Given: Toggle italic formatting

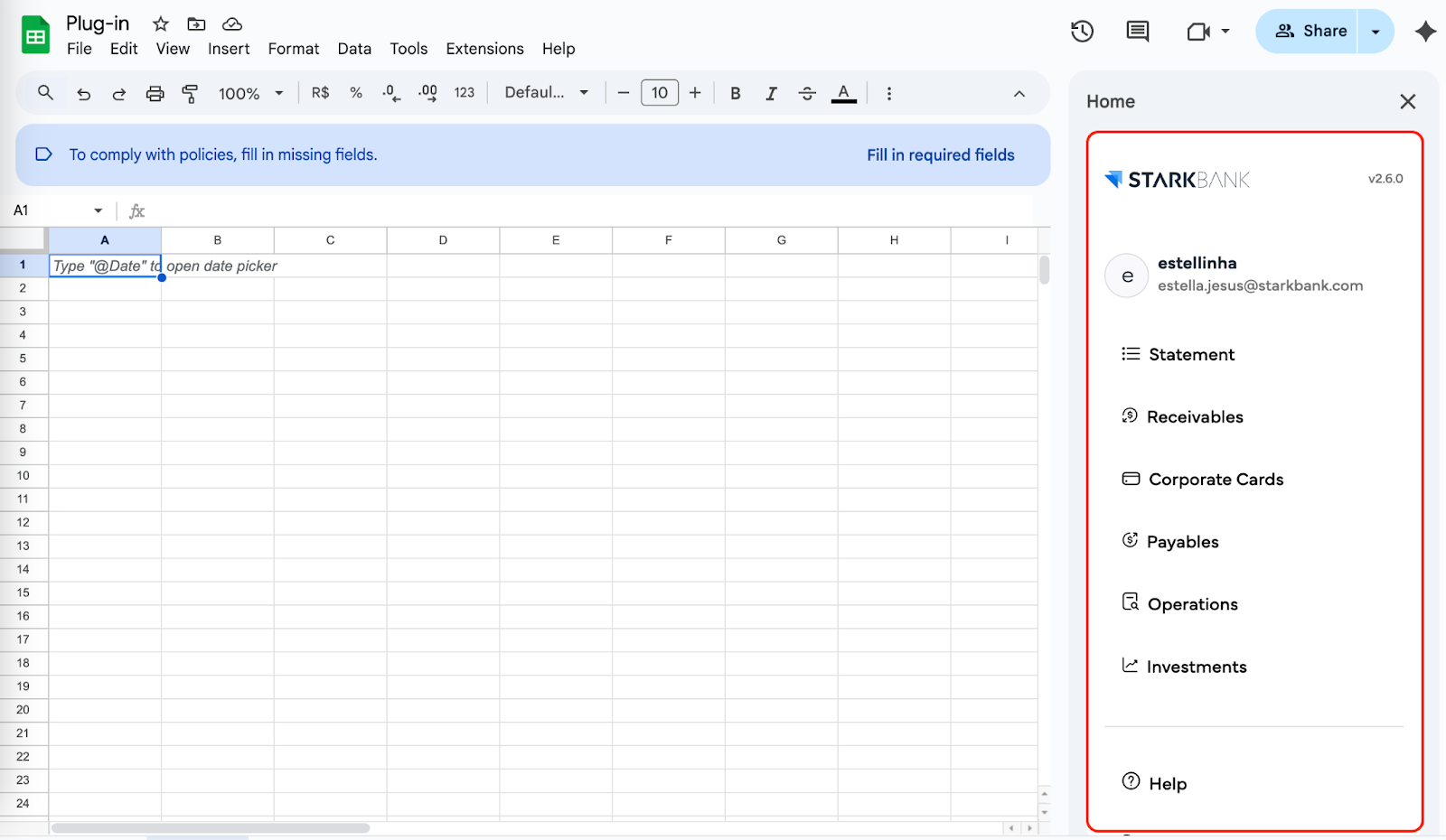Looking at the screenshot, I should point(771,93).
